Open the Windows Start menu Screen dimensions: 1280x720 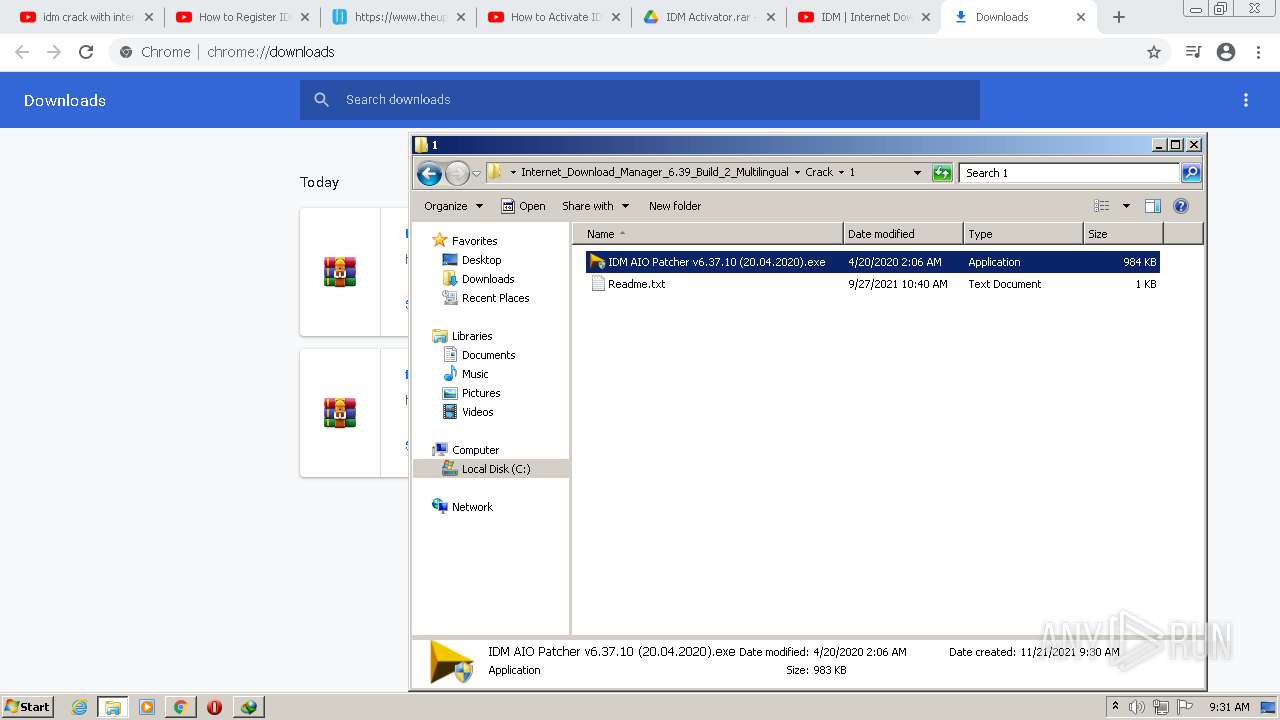point(28,707)
